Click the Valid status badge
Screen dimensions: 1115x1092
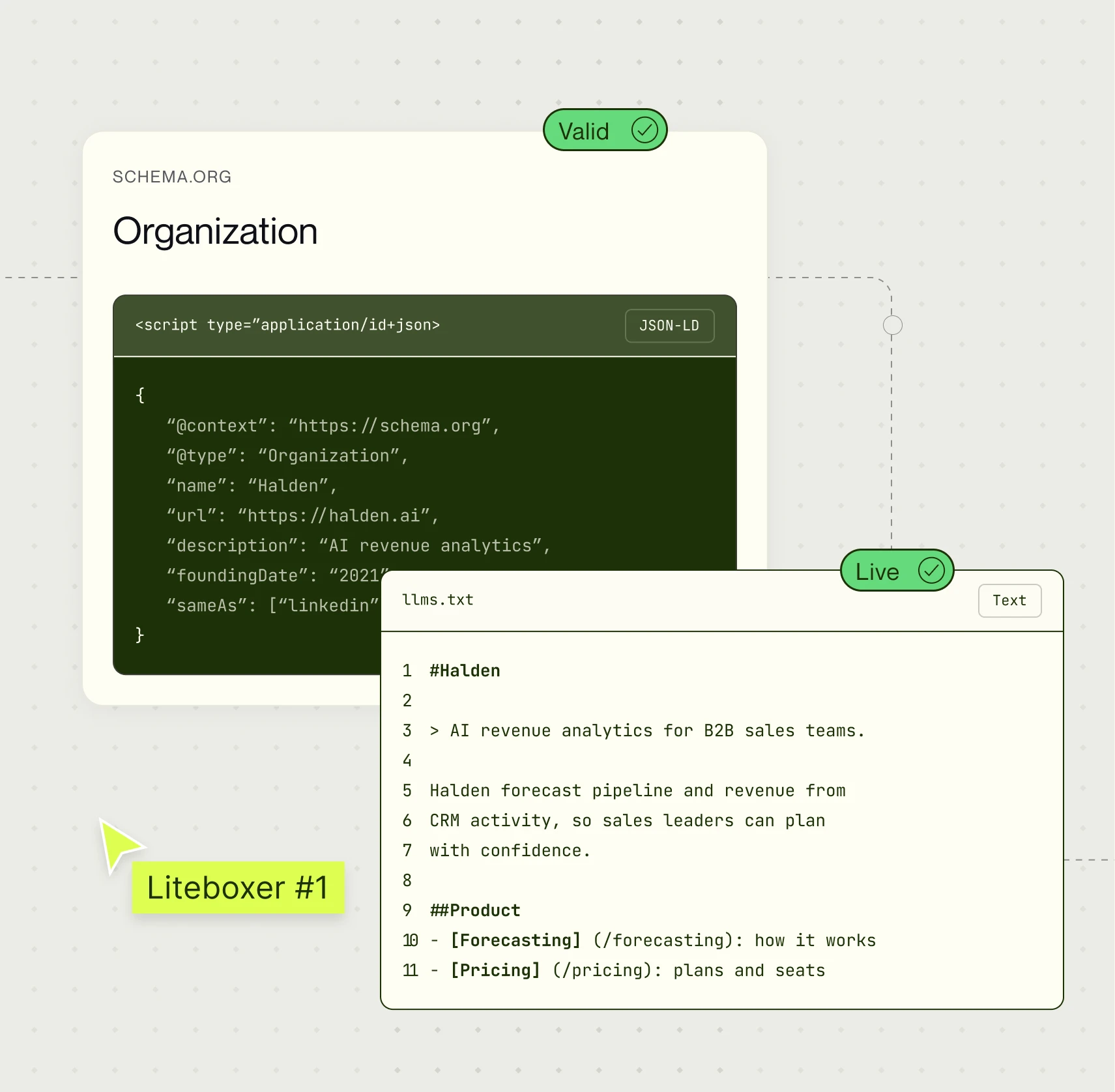tap(605, 130)
